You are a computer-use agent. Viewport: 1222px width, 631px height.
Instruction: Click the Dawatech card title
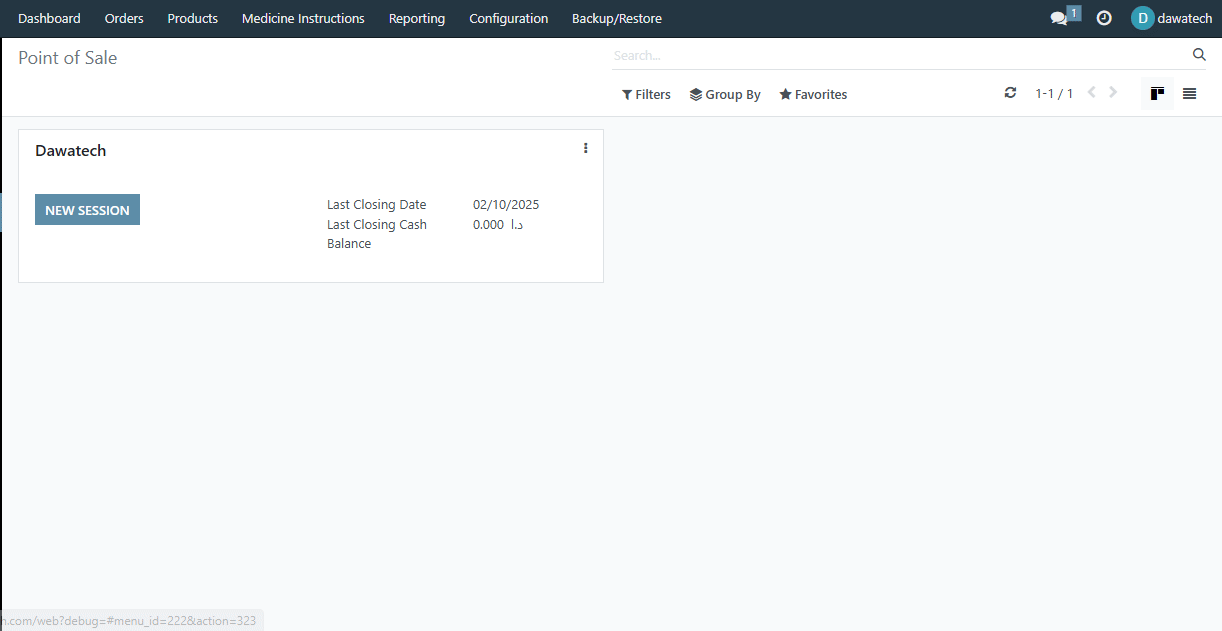(70, 151)
